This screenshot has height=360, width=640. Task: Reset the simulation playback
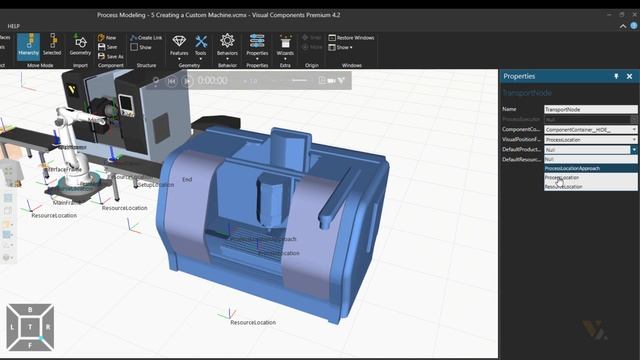tap(171, 81)
